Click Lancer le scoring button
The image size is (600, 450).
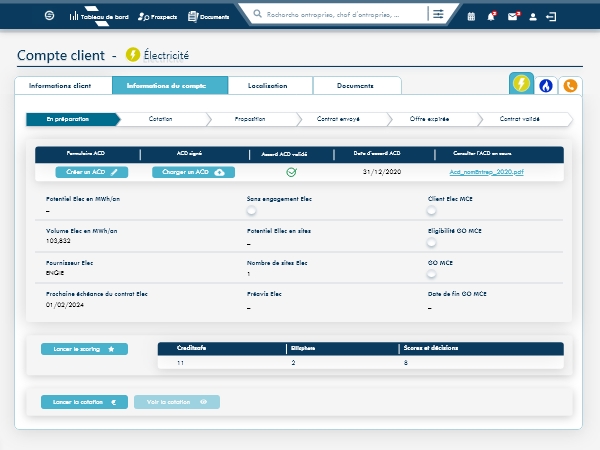(84, 349)
